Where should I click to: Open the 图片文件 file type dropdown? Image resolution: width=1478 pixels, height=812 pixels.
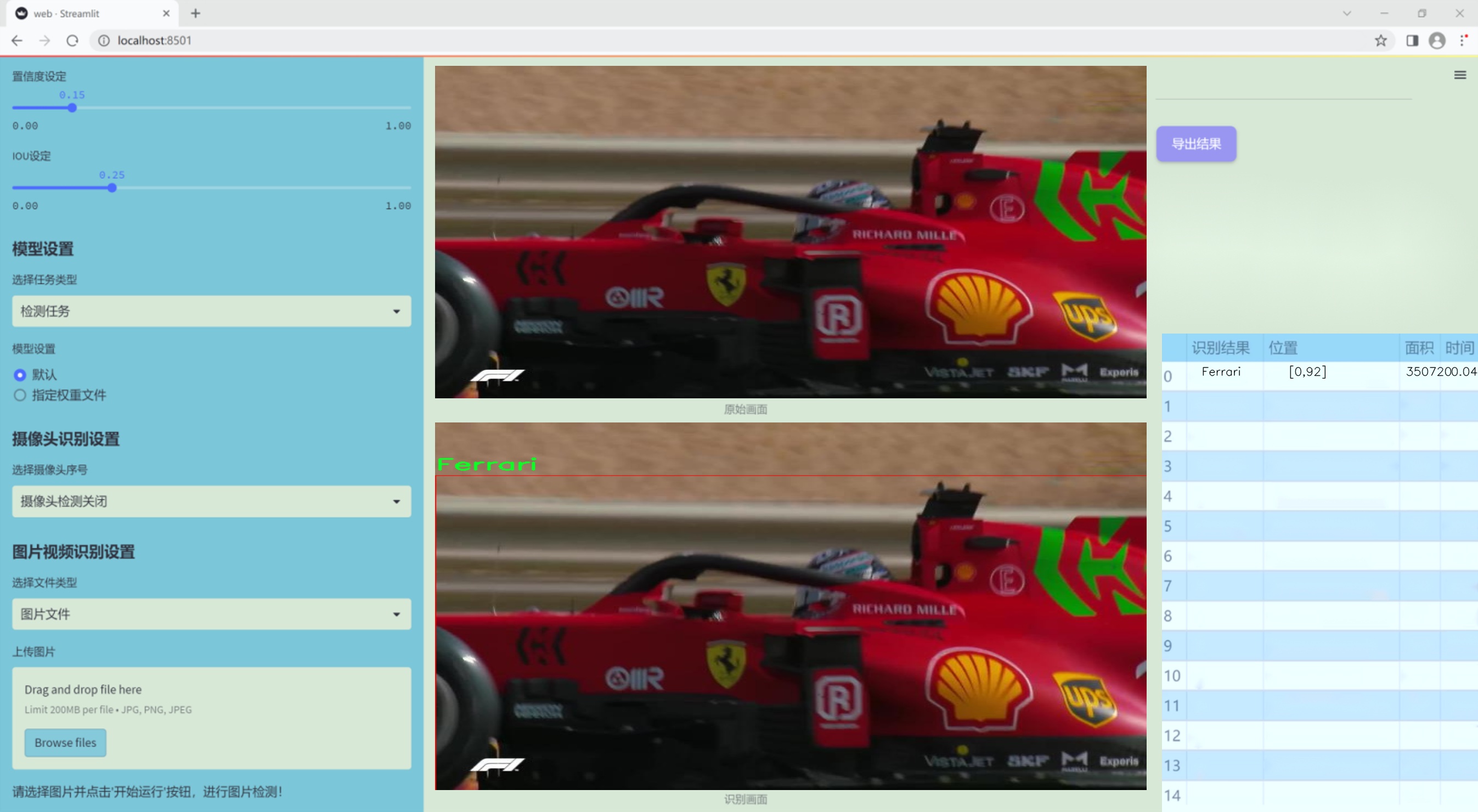pos(211,614)
